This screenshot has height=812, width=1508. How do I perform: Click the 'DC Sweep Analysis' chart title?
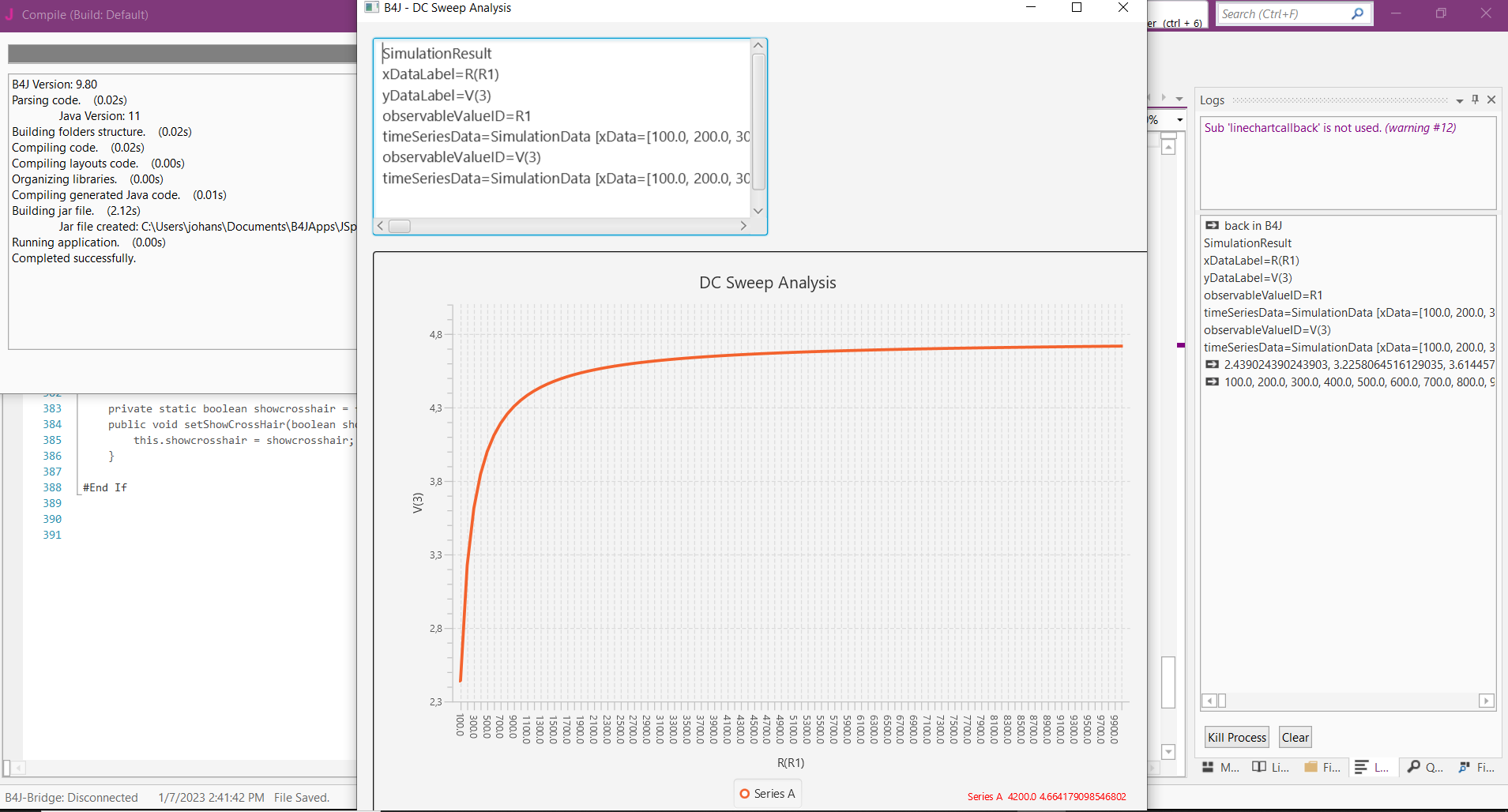[x=768, y=283]
